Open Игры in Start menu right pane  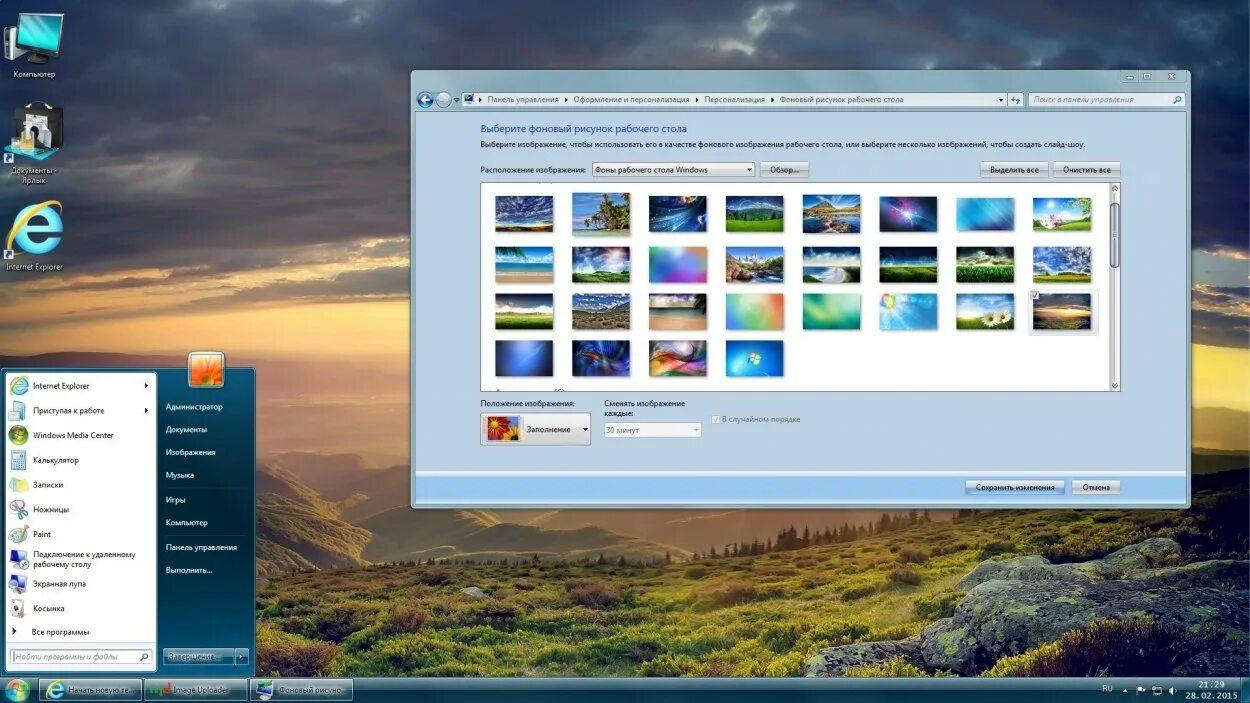pyautogui.click(x=176, y=500)
